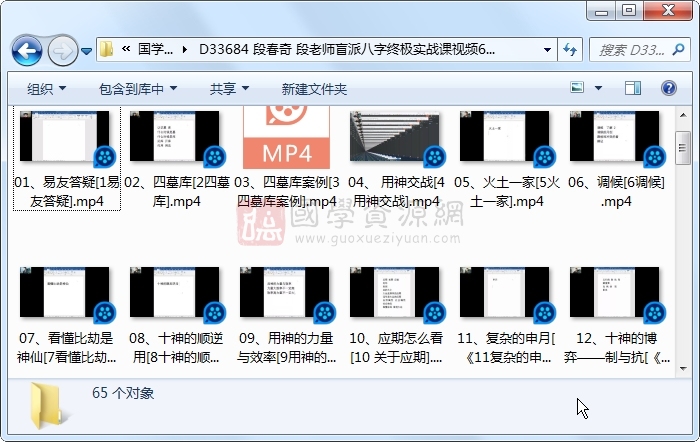Select thumbnail of 12、十神的博弈 video
Image resolution: width=700 pixels, height=442 pixels.
coord(615,292)
